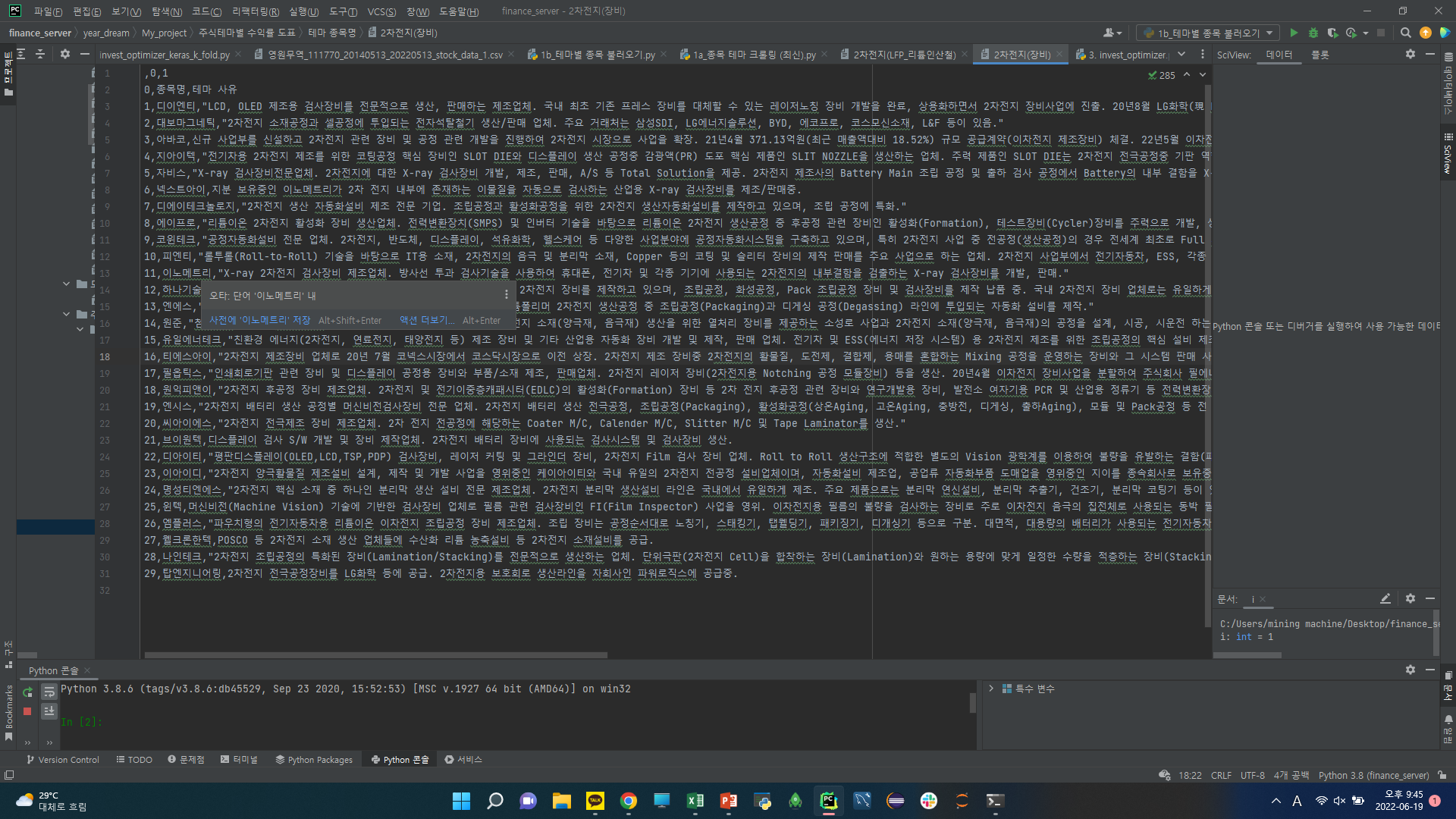The height and width of the screenshot is (819, 1456).
Task: Click '사전에 이노메트리 저장' quick fix link
Action: point(259,321)
